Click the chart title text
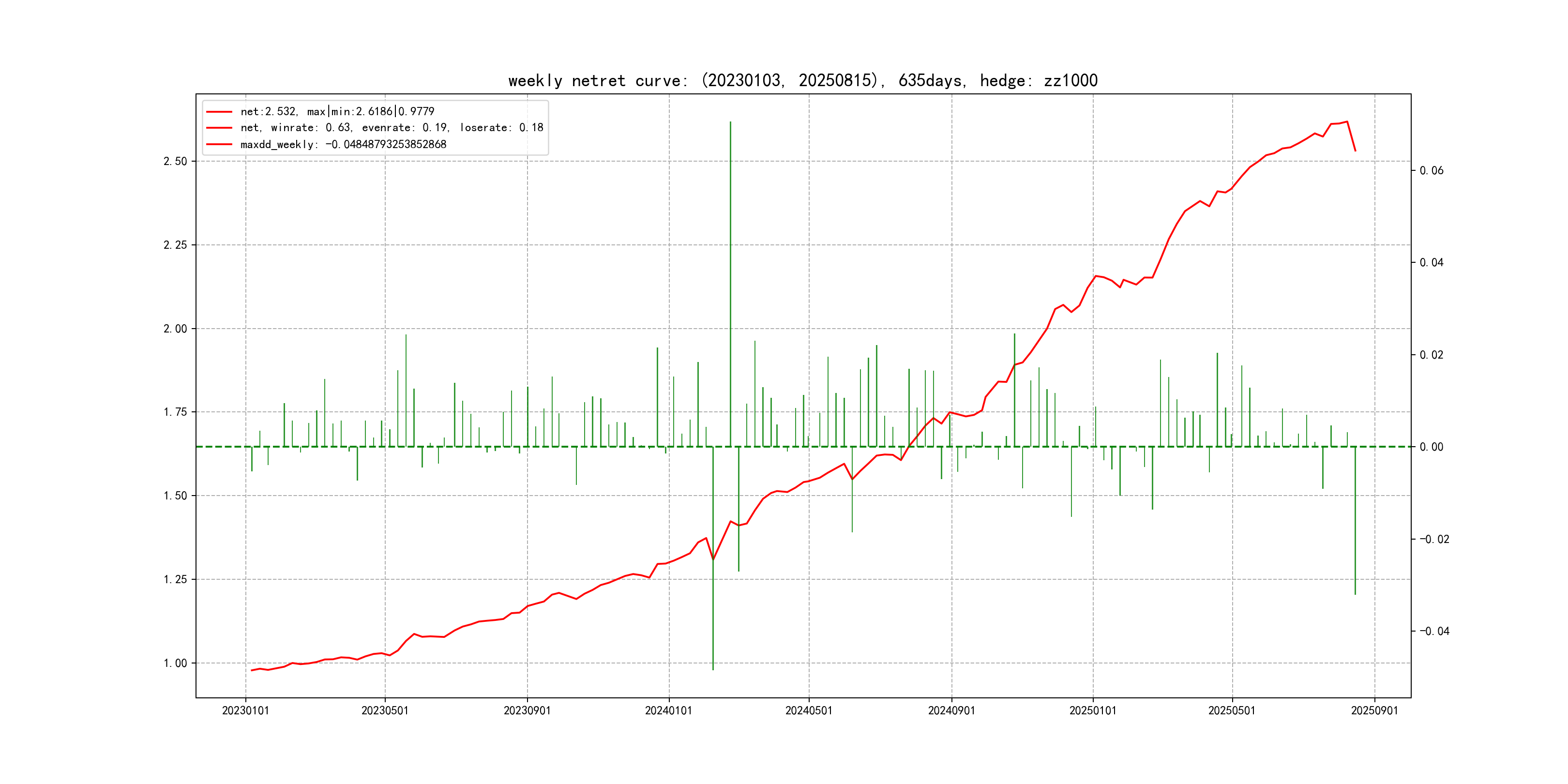This screenshot has width=1568, height=784. 802,80
